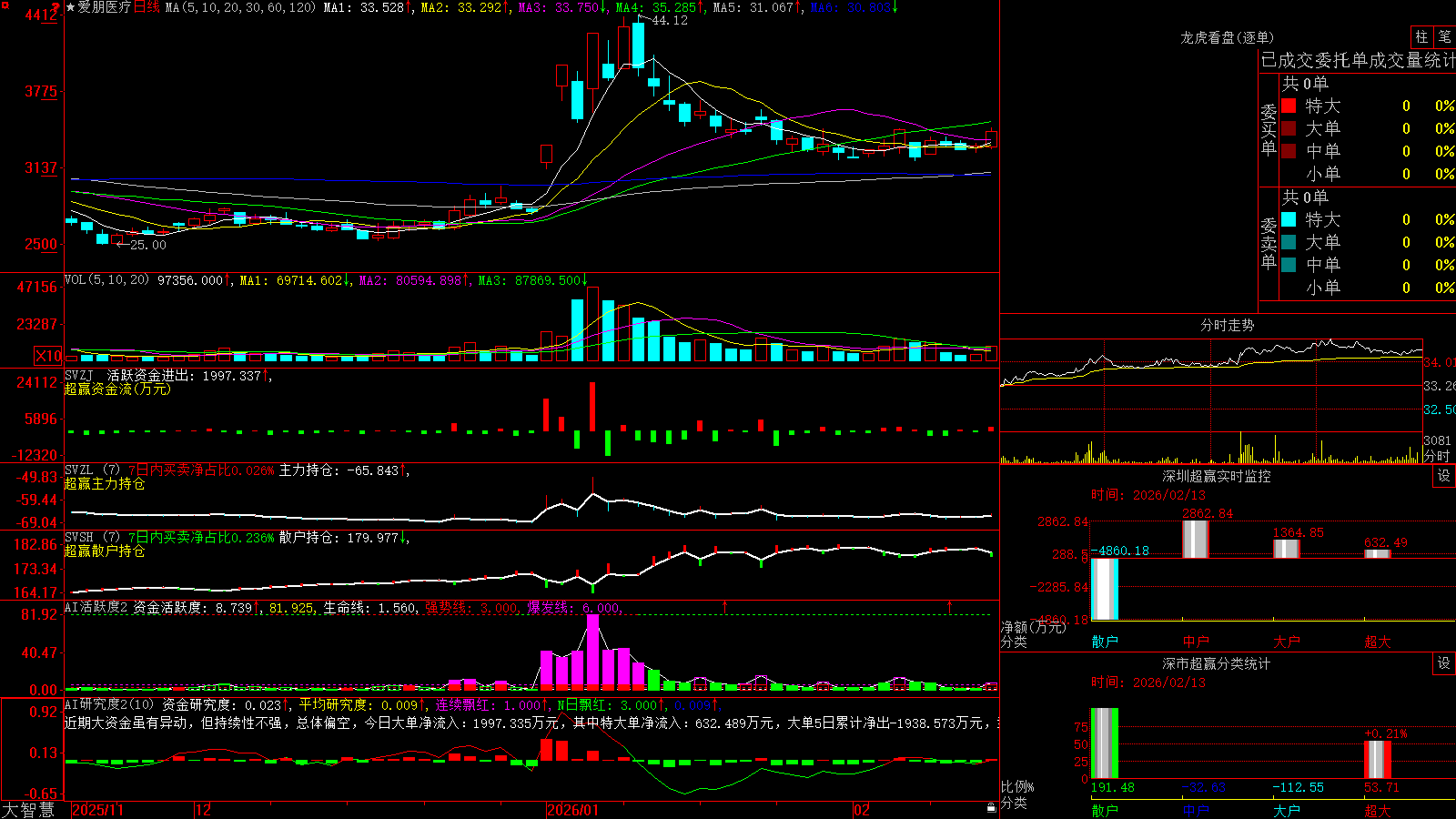Open the AI研究度2(10) indicator label
Image resolution: width=1456 pixels, height=819 pixels.
click(x=109, y=705)
